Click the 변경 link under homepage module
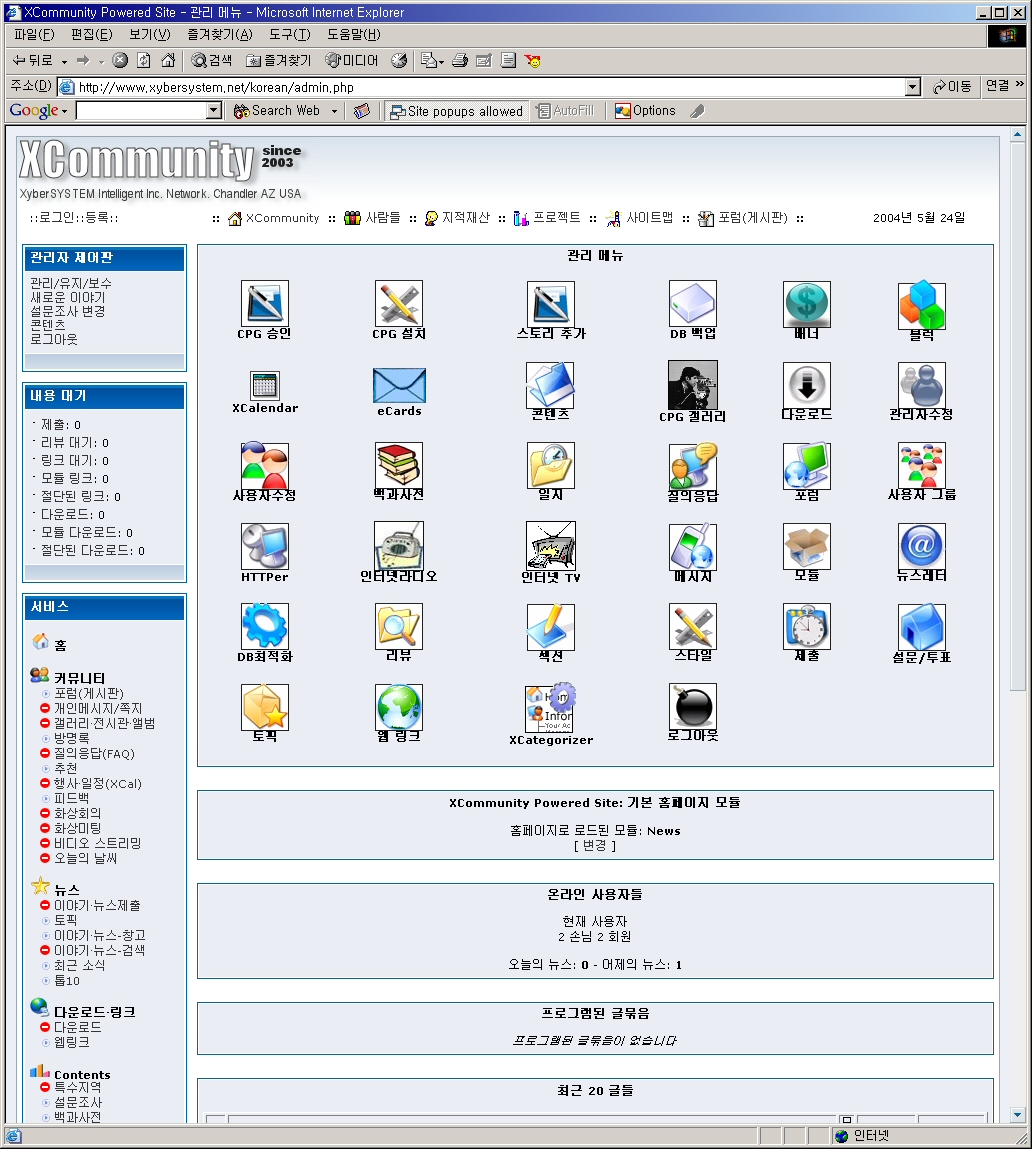Viewport: 1032px width, 1149px height. click(x=595, y=845)
